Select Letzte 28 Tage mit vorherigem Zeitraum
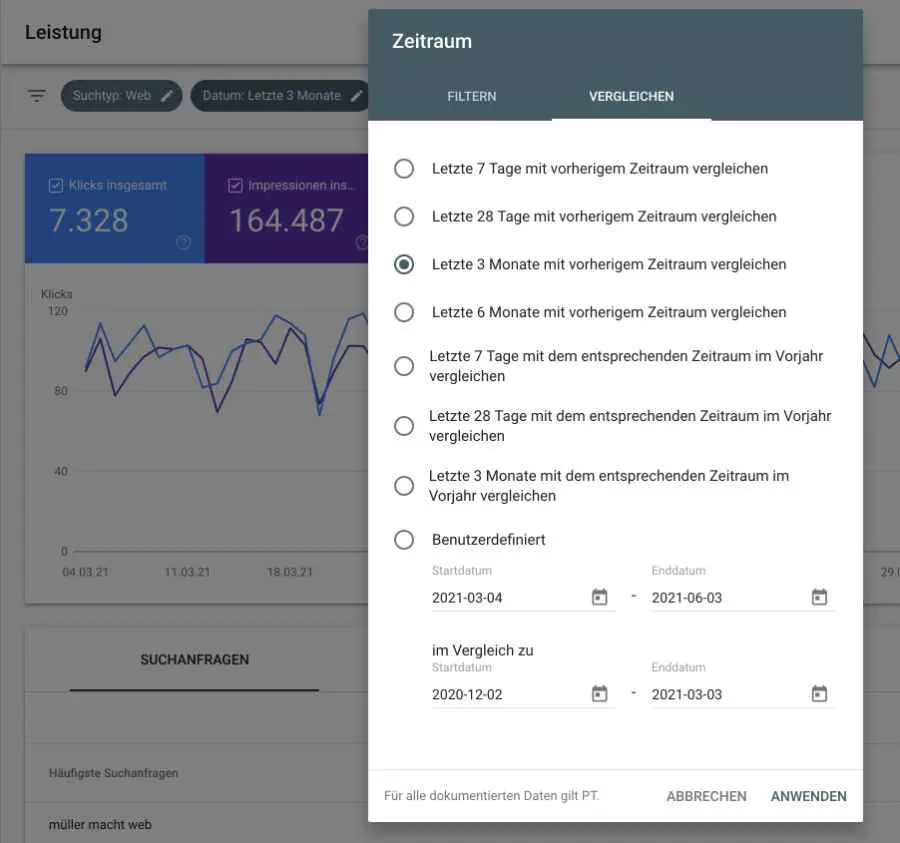 (x=404, y=216)
